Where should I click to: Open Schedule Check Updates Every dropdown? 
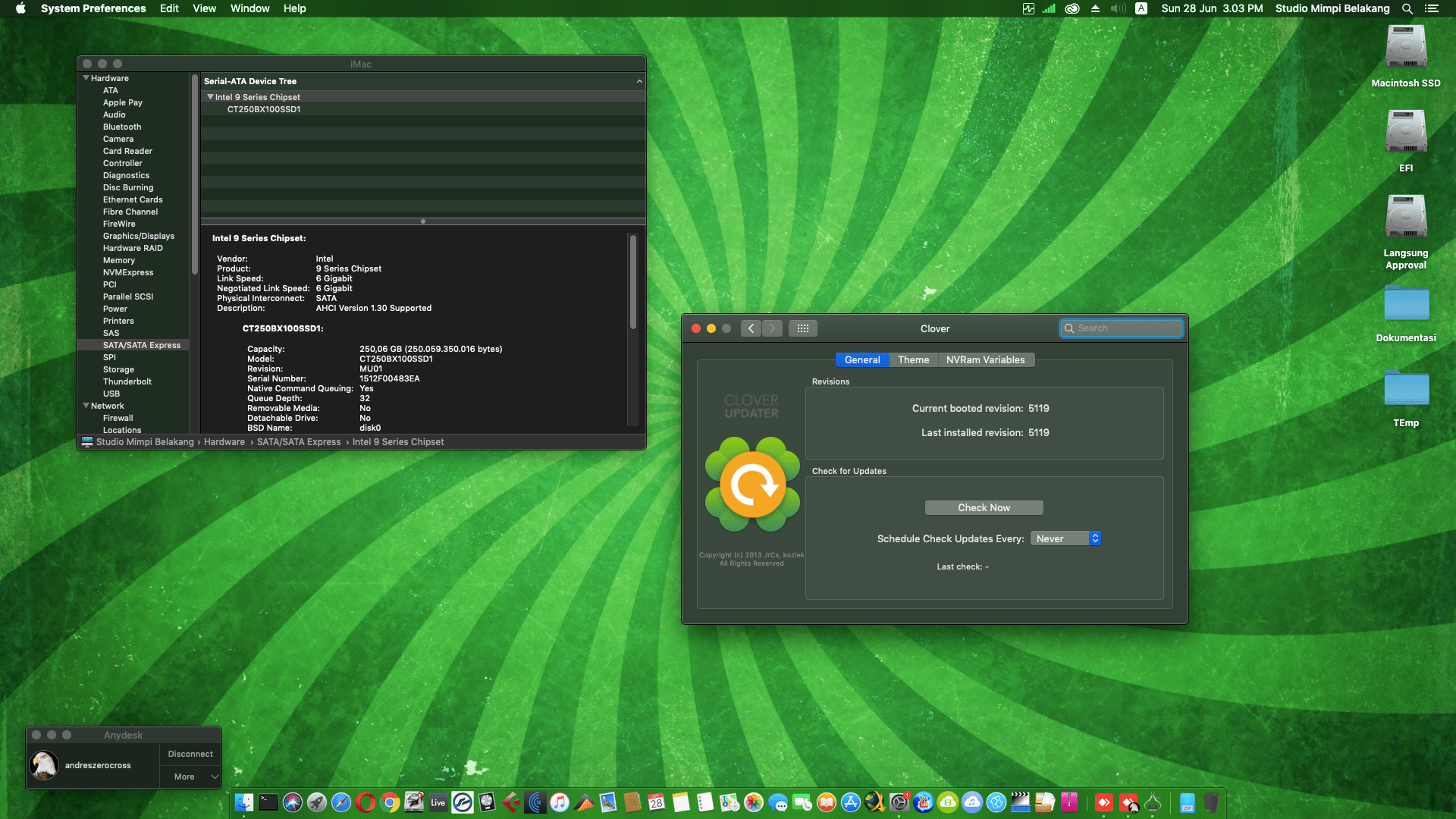click(1065, 538)
